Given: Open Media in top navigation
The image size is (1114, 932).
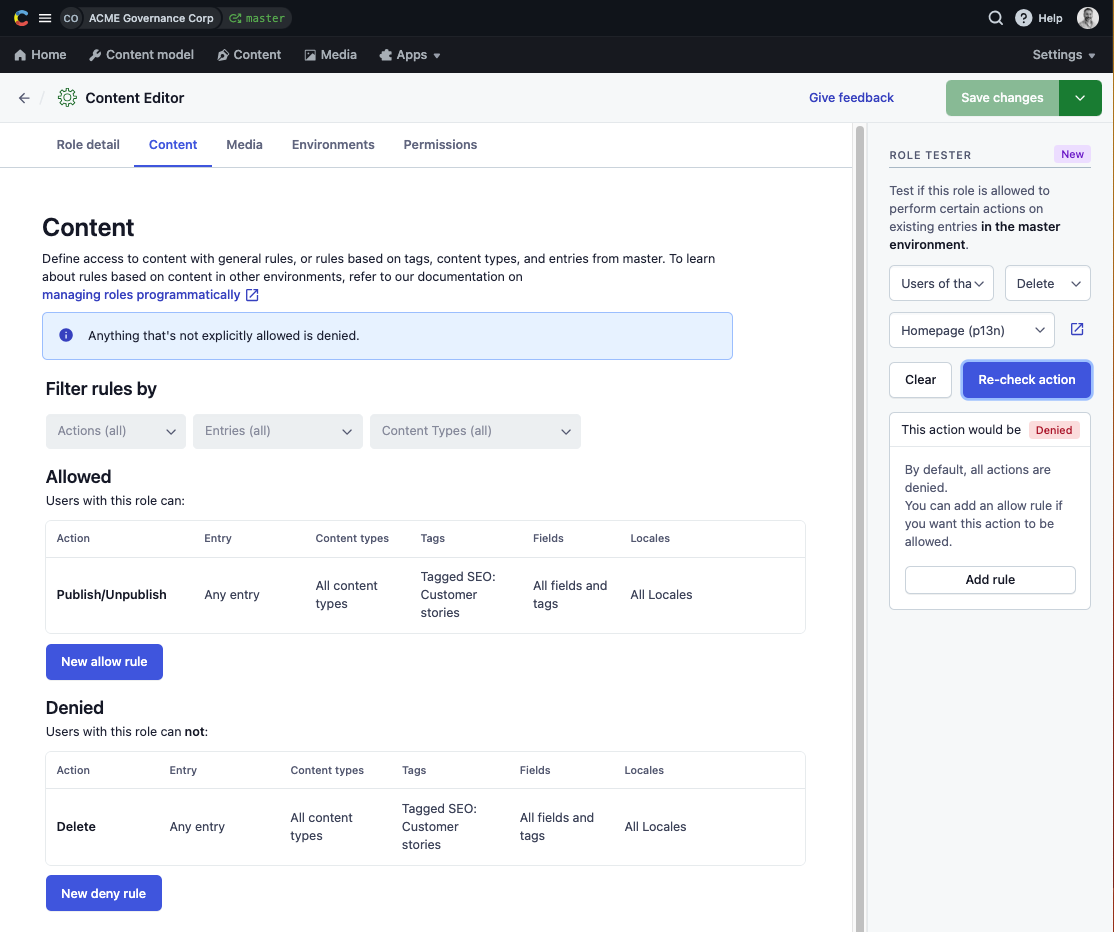Looking at the screenshot, I should [x=330, y=55].
